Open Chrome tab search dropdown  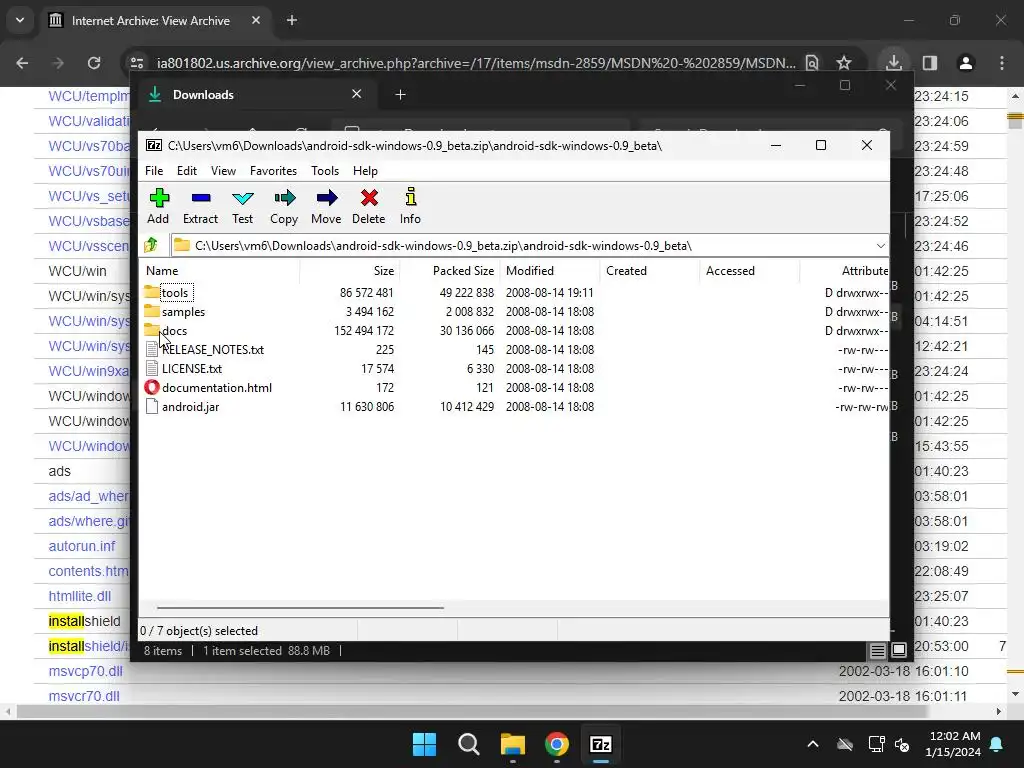pos(20,20)
